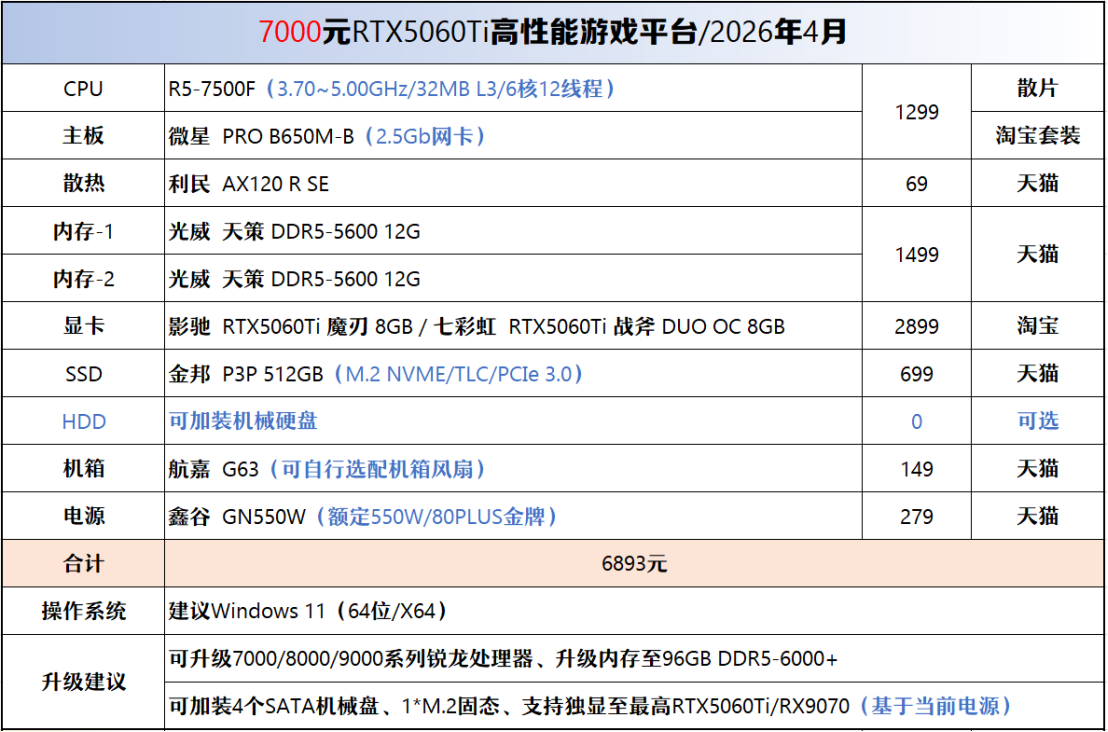
Task: Click the price cell '699'
Action: coord(917,373)
